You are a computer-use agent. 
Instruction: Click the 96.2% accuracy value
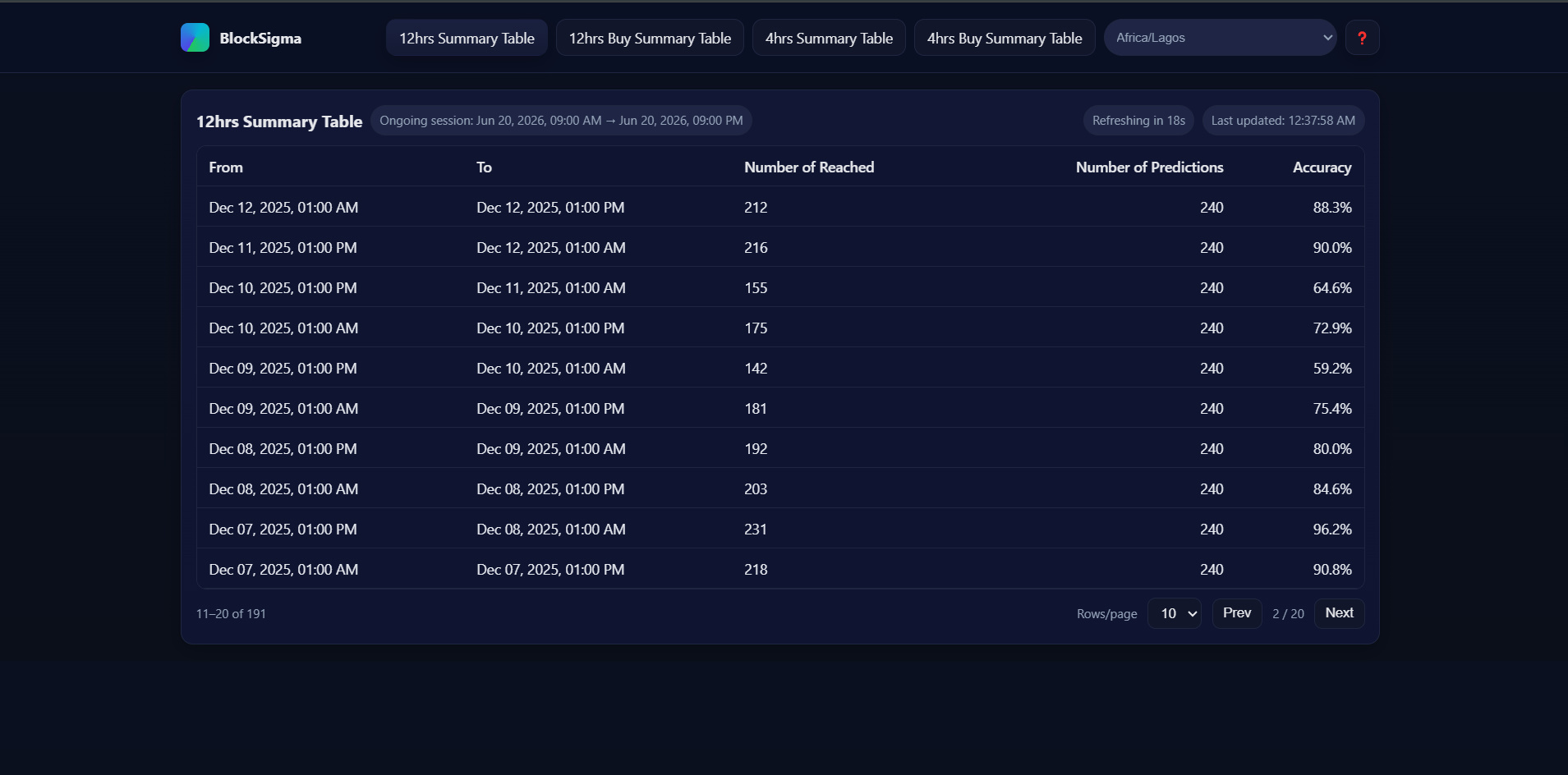click(x=1332, y=530)
